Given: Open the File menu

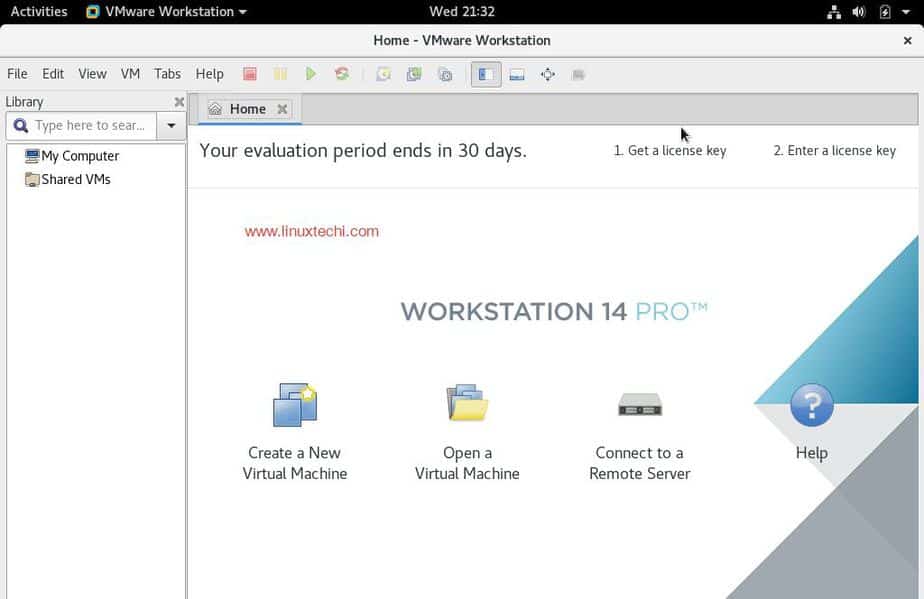Looking at the screenshot, I should [17, 74].
